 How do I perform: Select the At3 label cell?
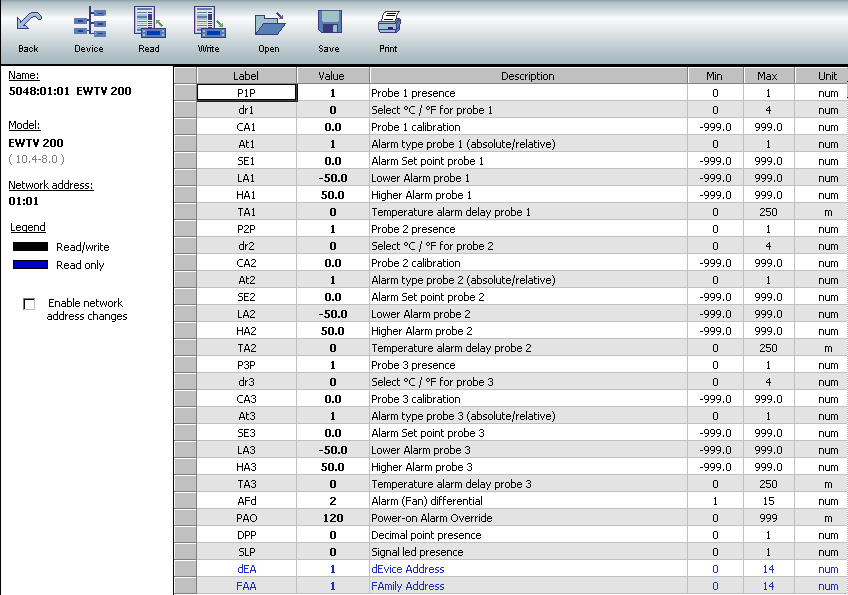(247, 416)
